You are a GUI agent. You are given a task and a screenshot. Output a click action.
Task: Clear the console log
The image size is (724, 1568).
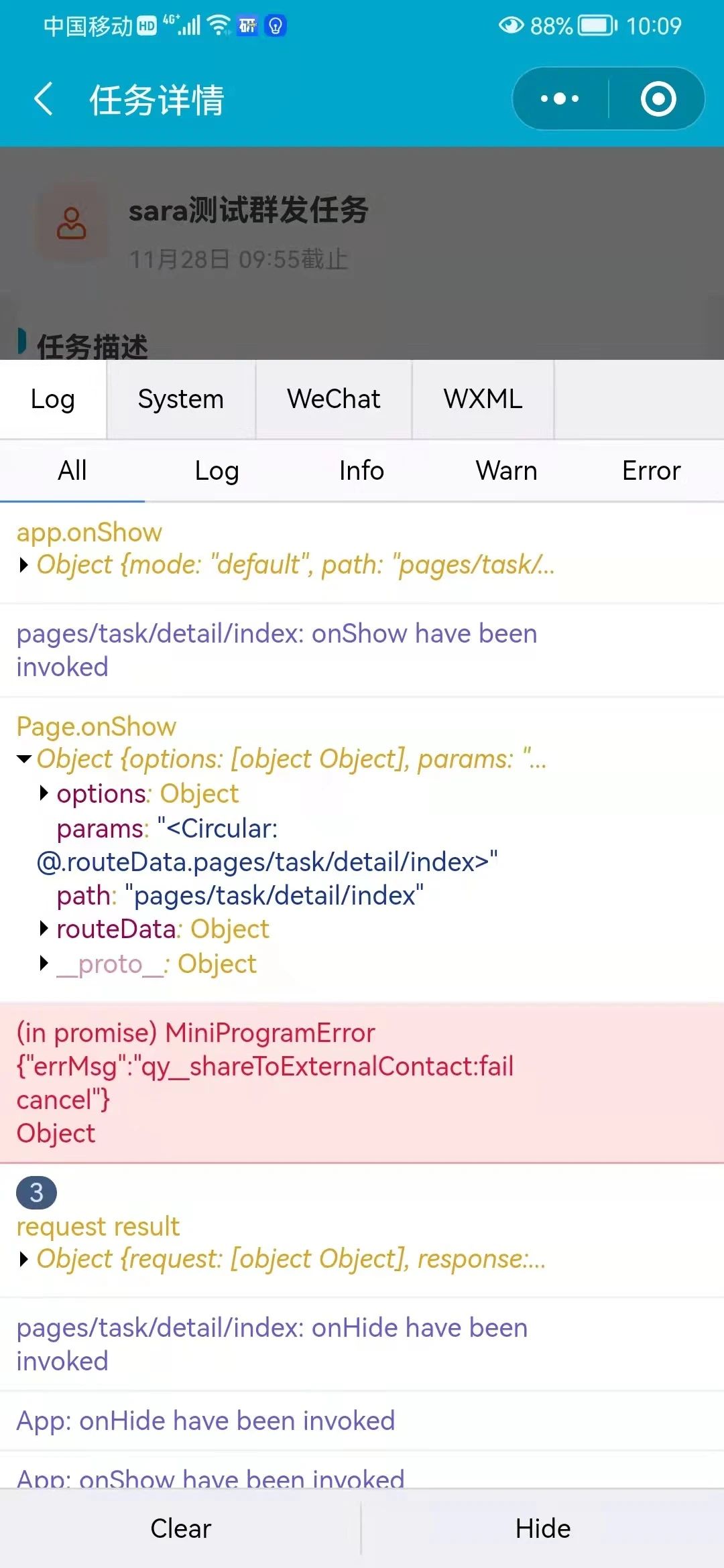pos(180,1528)
